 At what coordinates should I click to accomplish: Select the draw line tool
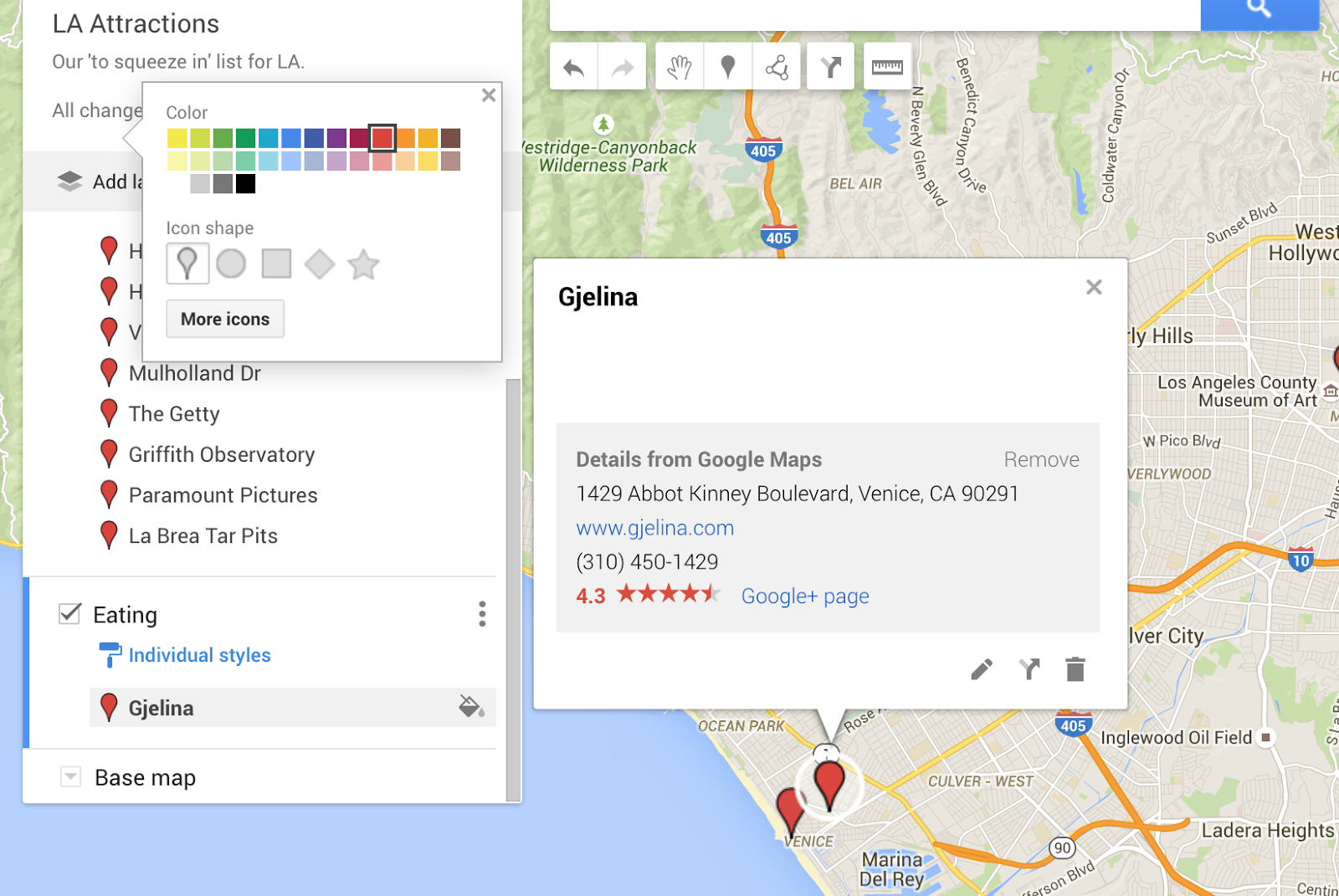point(777,67)
